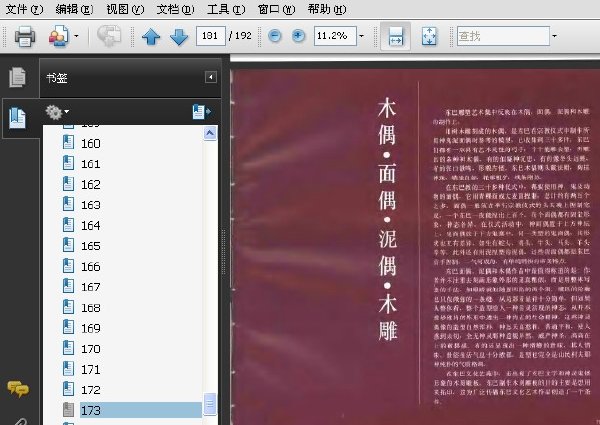Click the zoom out minus button

(274, 36)
